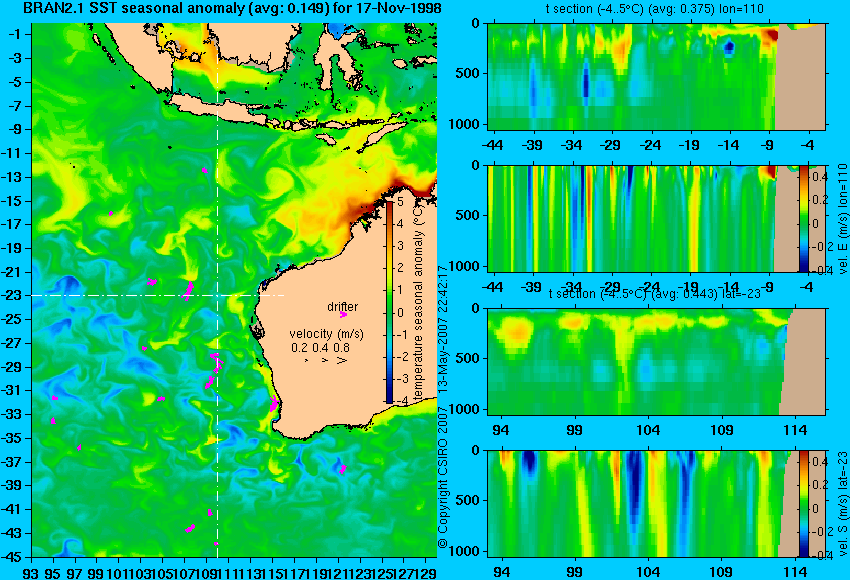Click the magenta drifter marker in legend

pyautogui.click(x=343, y=314)
